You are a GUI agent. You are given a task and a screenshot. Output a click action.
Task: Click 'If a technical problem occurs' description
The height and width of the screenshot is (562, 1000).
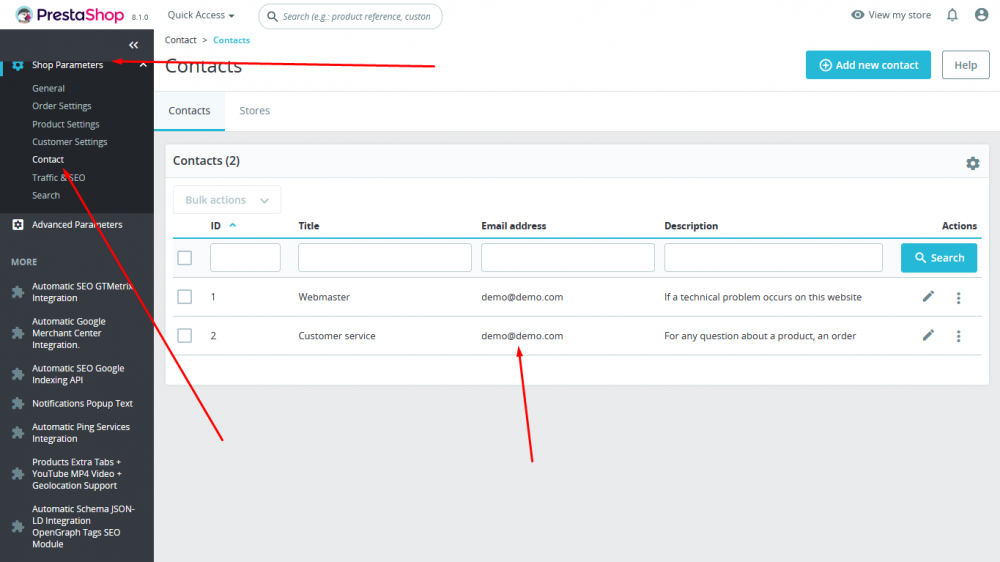tap(763, 297)
